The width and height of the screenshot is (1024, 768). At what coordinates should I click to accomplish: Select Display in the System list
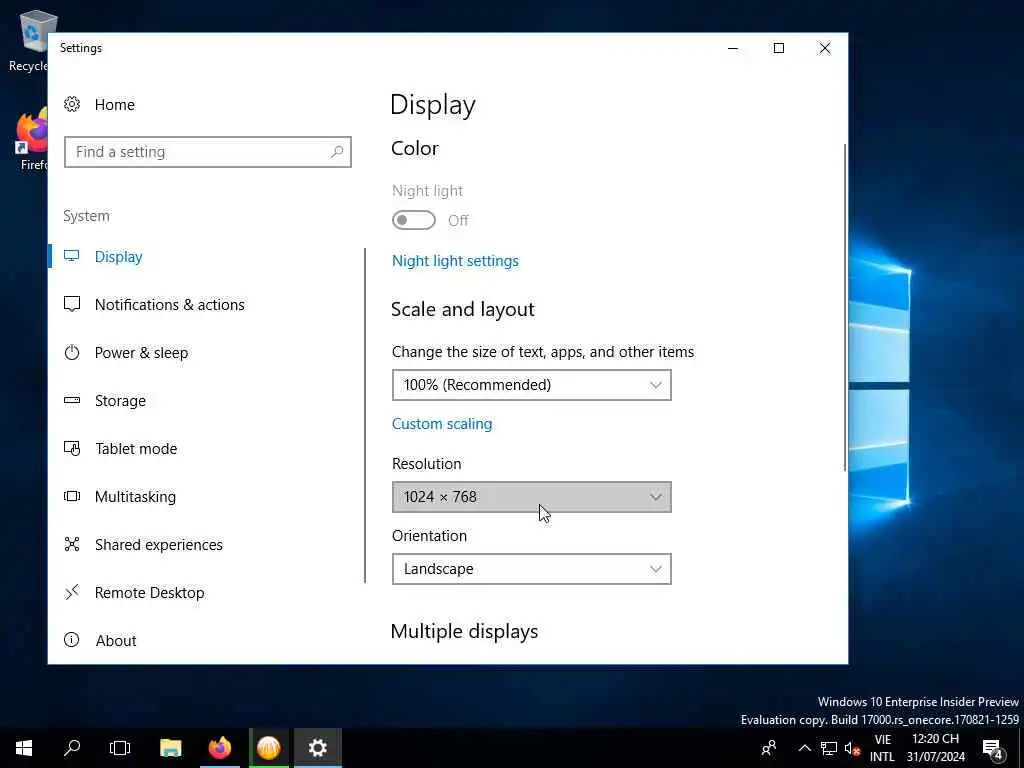(x=118, y=257)
